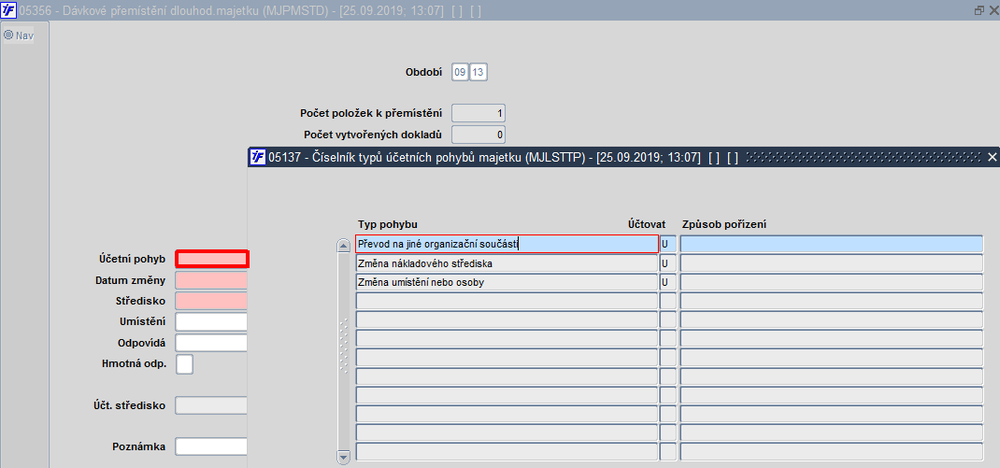Select row Změna umístění nebo osoby
Screen dimensions: 1000x468
pyautogui.click(x=506, y=282)
